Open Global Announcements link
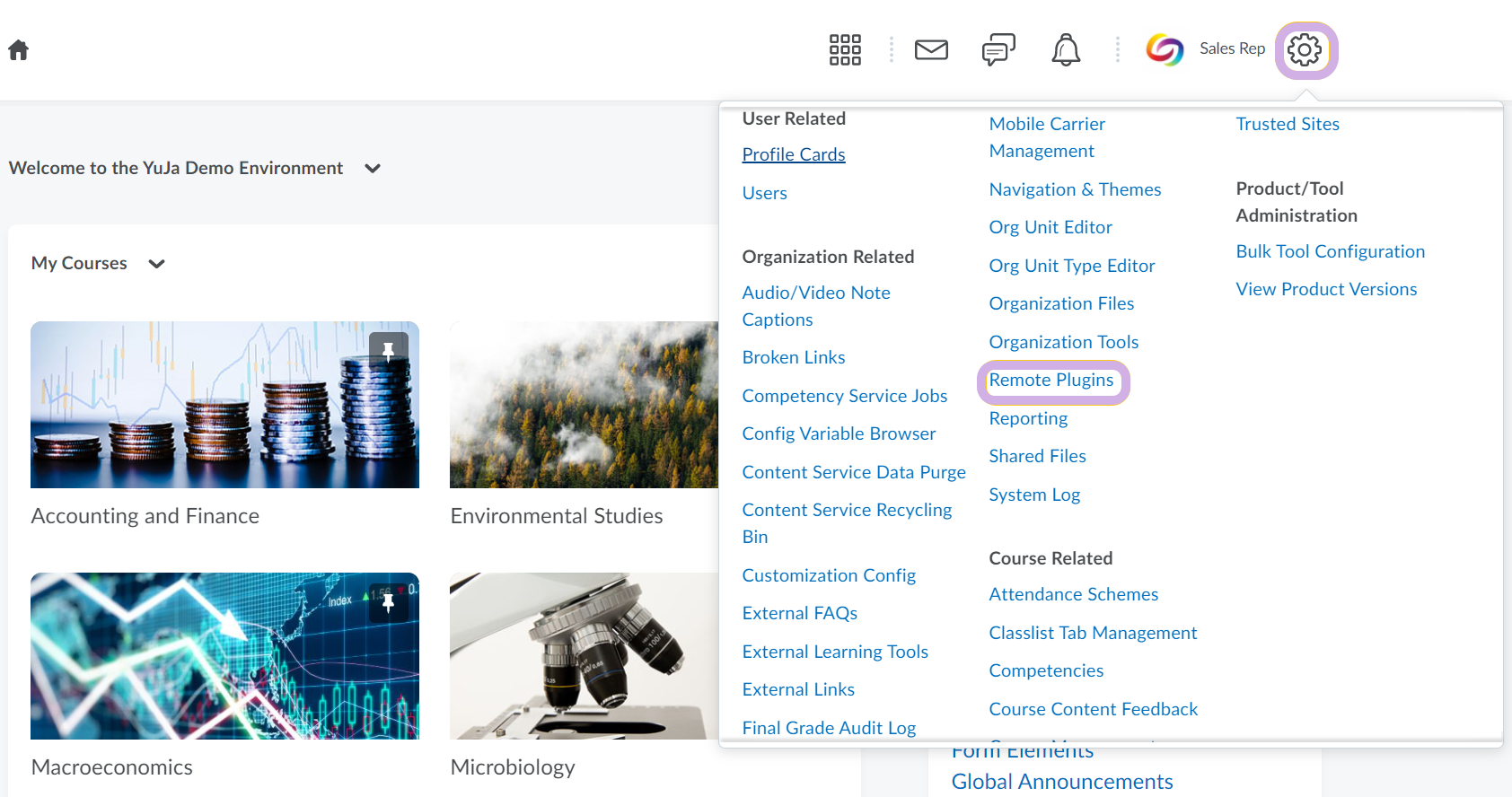The image size is (1512, 797). tap(1062, 782)
